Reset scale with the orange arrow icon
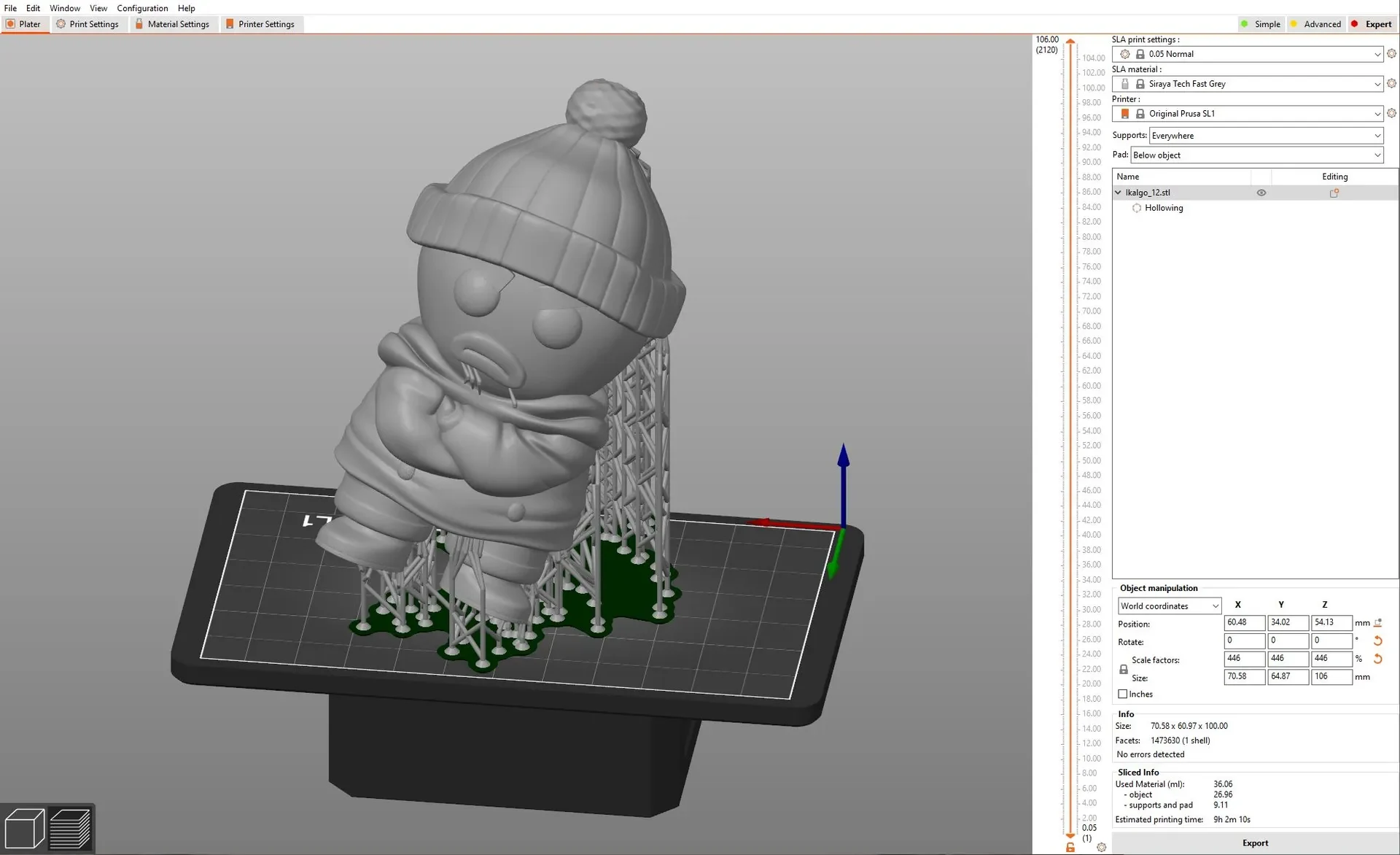The width and height of the screenshot is (1400, 855). pyautogui.click(x=1377, y=659)
